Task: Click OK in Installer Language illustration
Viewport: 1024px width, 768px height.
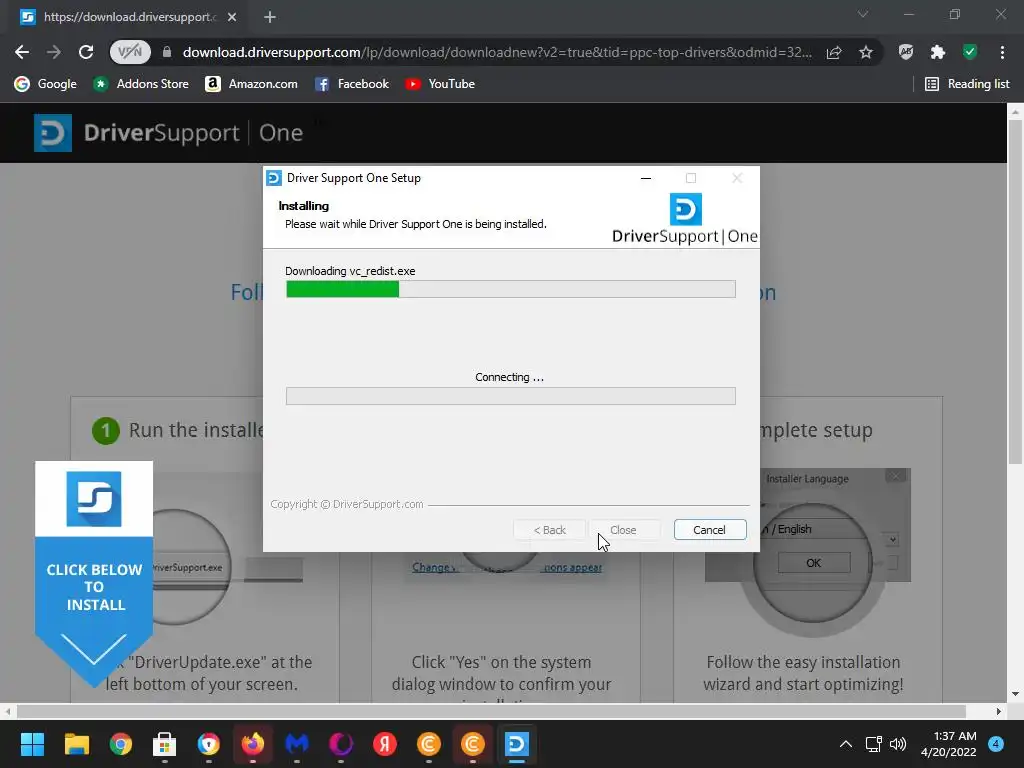Action: (814, 563)
